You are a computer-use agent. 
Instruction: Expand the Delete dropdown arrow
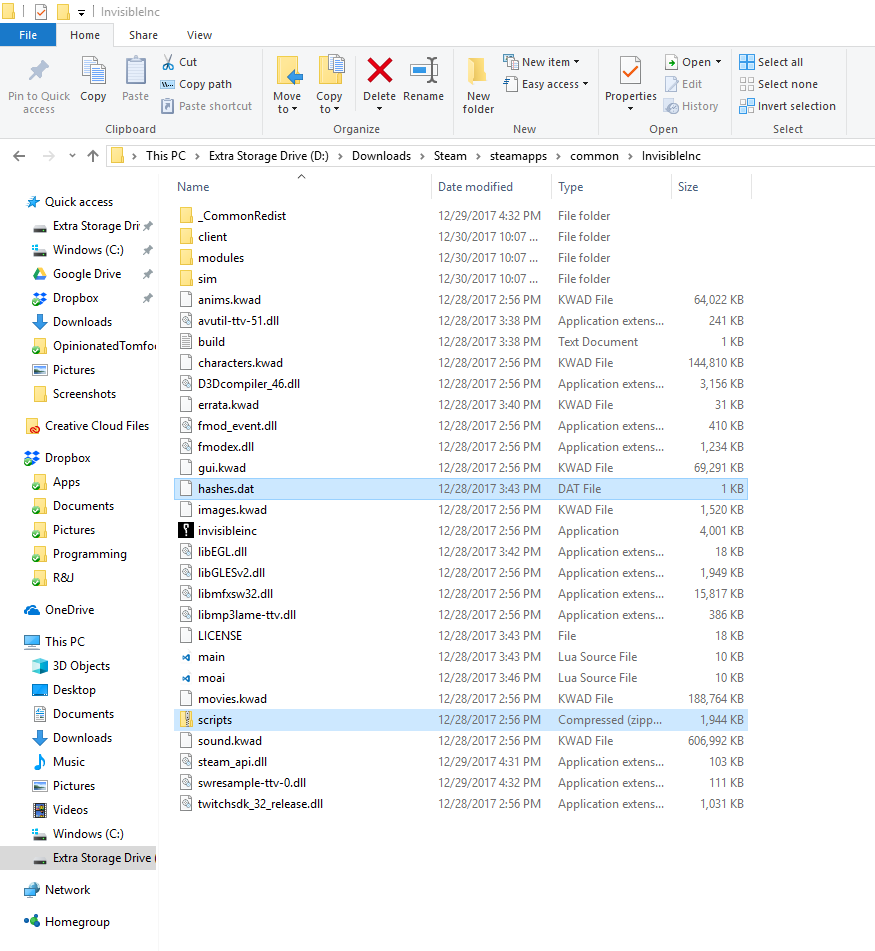click(x=380, y=109)
